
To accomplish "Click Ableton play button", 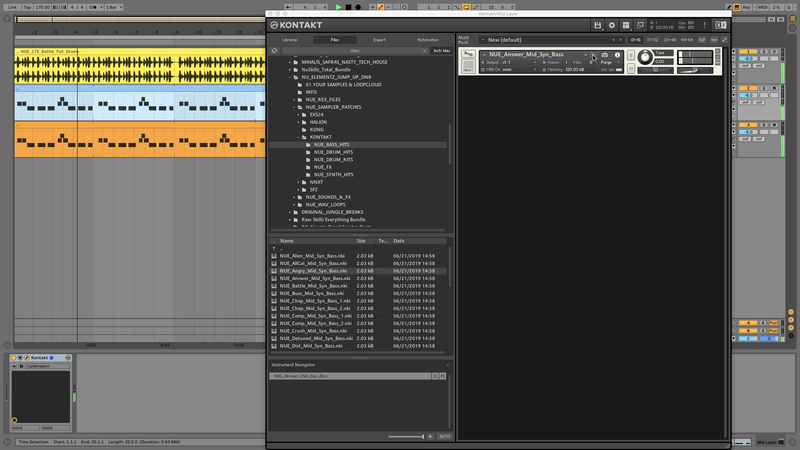I will point(338,7).
